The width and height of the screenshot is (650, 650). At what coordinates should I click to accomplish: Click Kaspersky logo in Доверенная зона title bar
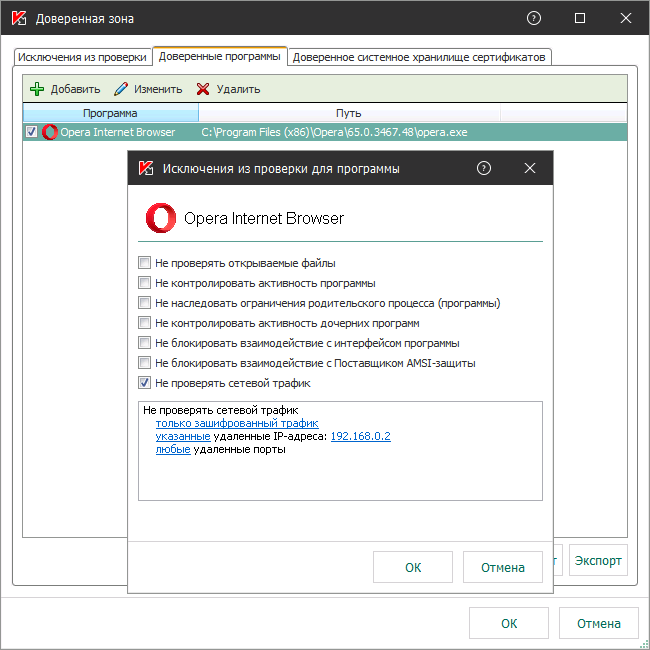click(19, 18)
